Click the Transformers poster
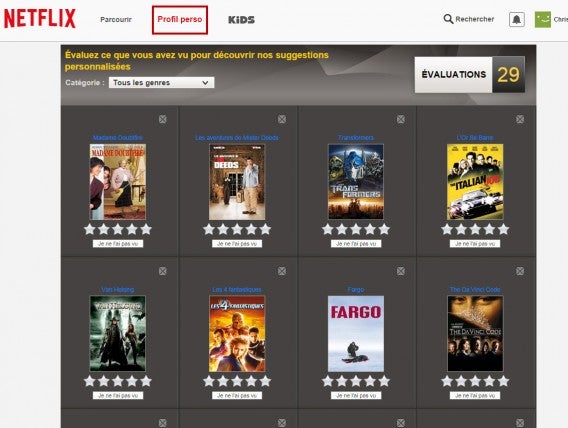 [x=356, y=182]
